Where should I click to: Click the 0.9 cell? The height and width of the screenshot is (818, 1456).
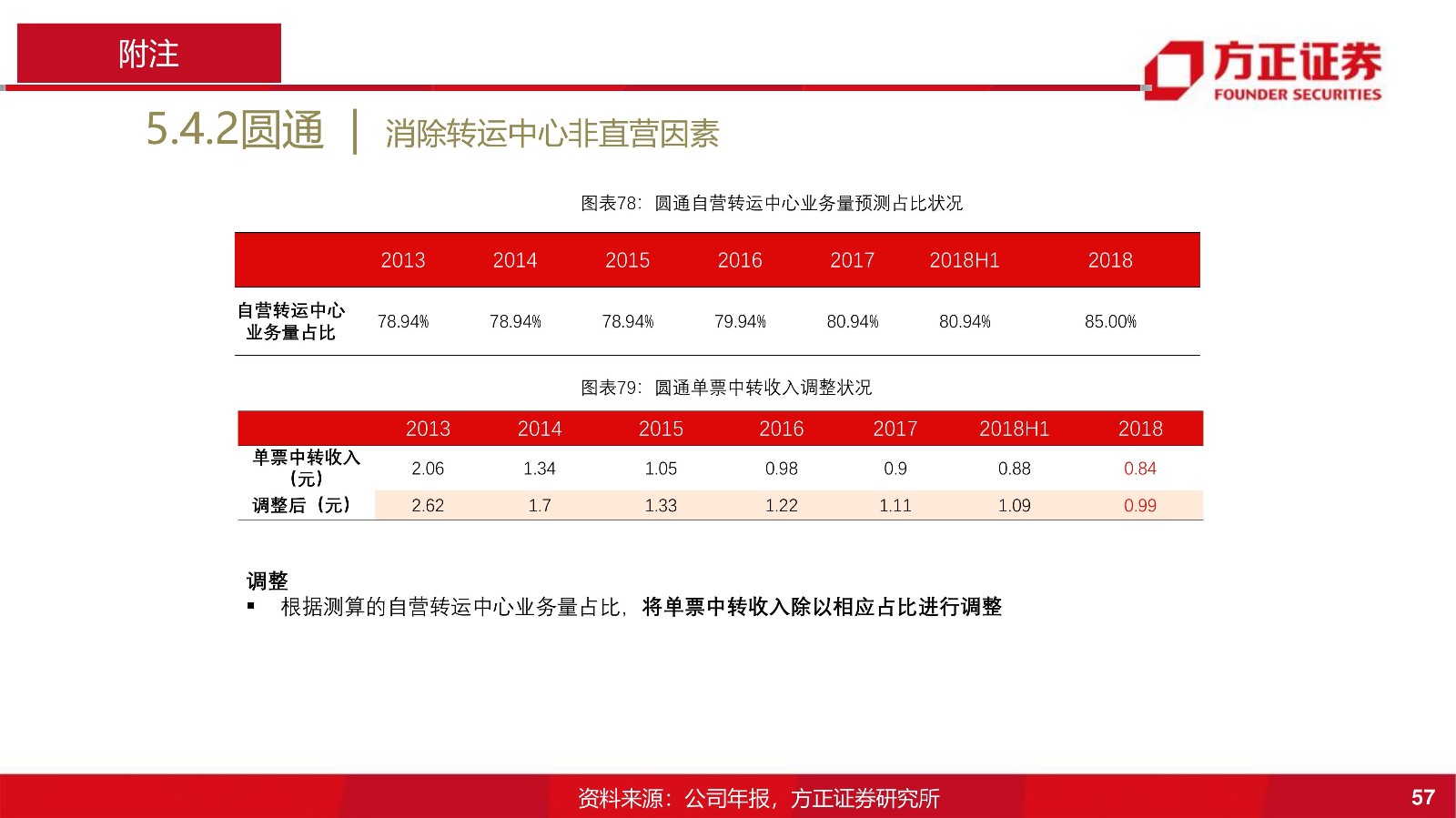[x=895, y=469]
